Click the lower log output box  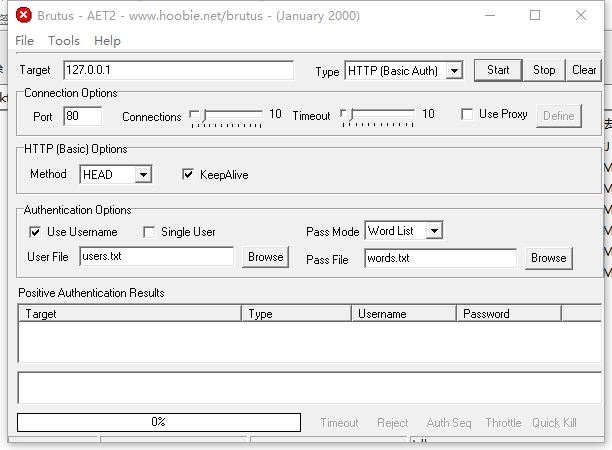(x=310, y=388)
